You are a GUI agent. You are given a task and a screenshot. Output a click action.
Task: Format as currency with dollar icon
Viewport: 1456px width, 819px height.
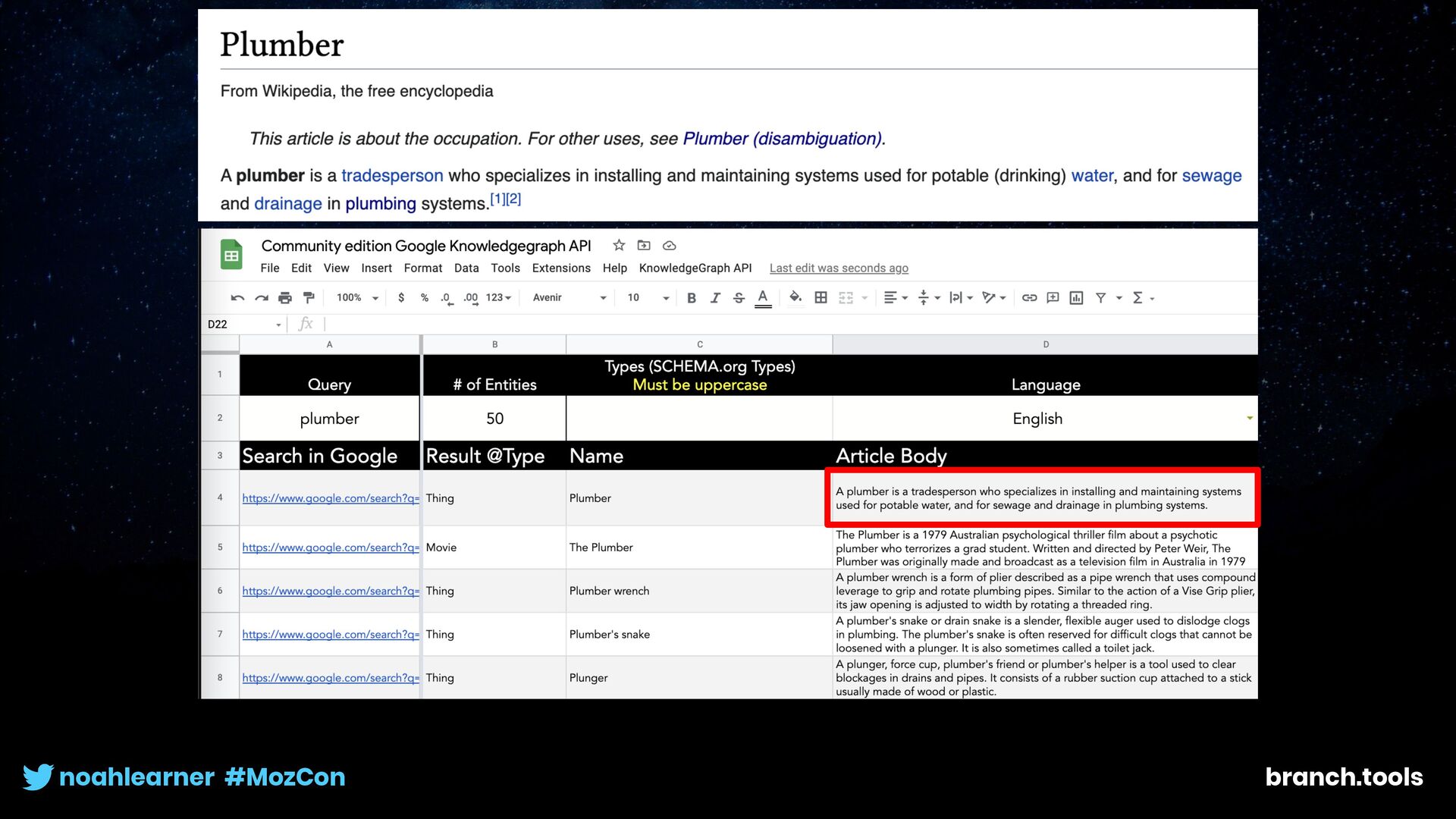click(401, 298)
